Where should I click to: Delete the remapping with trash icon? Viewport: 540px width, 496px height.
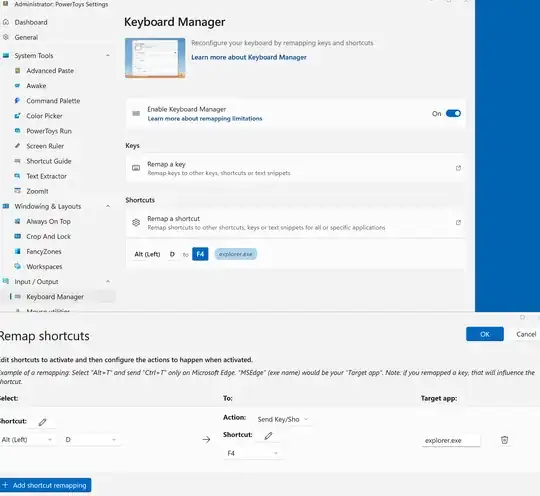point(504,440)
